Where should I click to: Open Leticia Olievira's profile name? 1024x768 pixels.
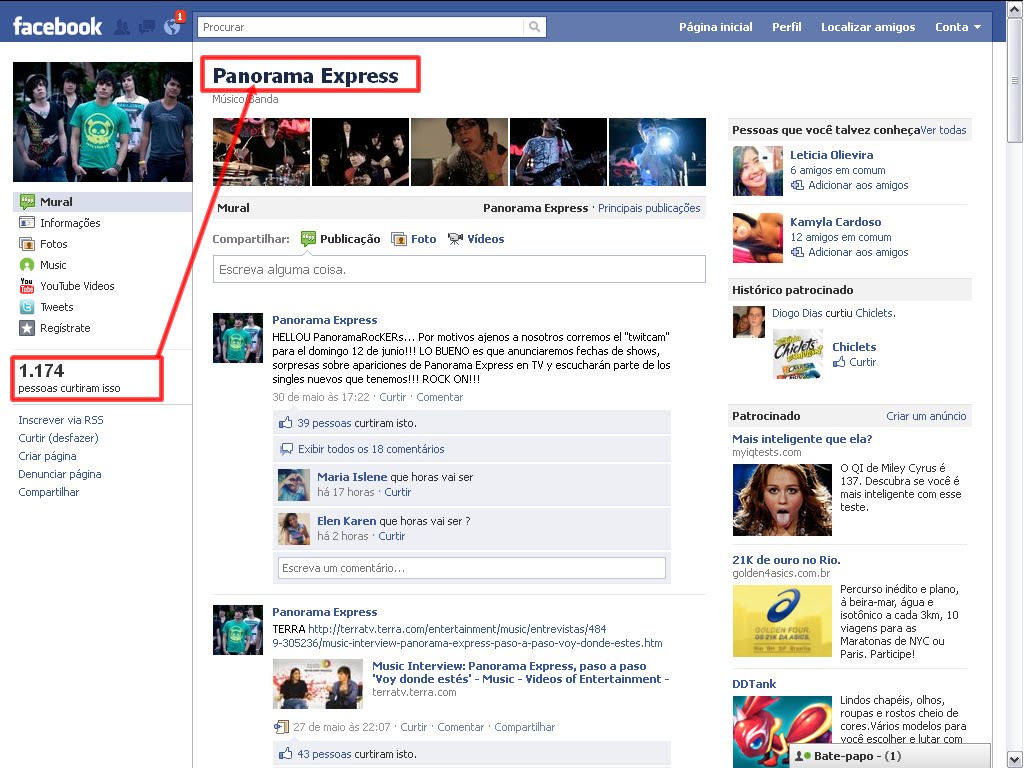pos(831,155)
